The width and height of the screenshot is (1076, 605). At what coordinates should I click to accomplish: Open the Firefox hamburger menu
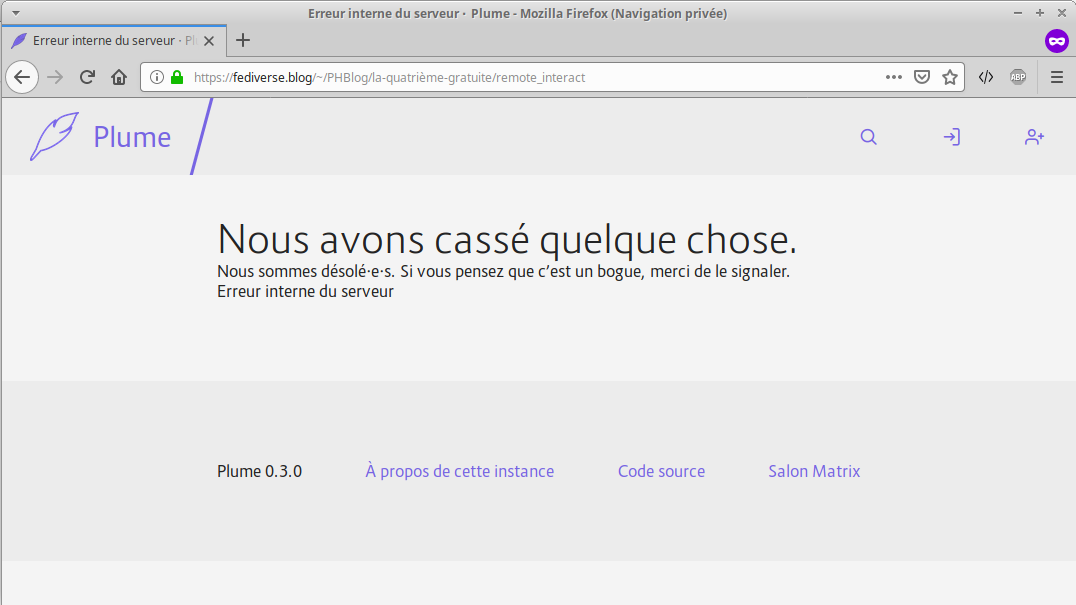(1057, 78)
